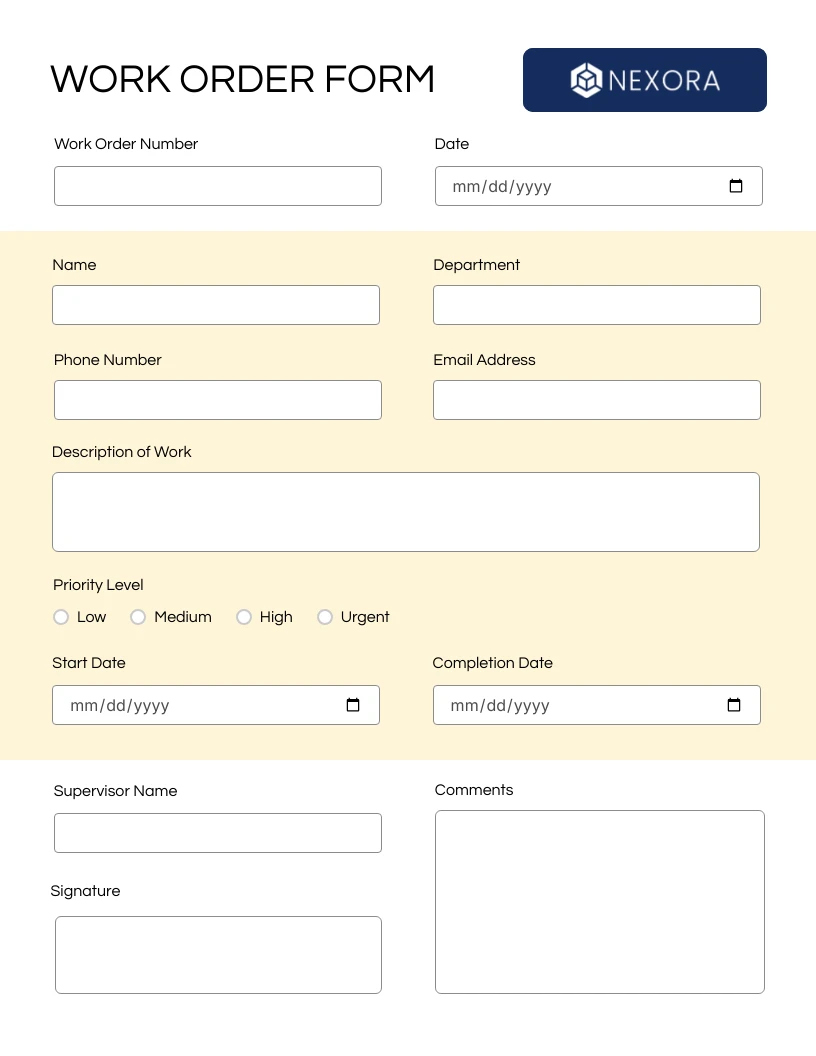The height and width of the screenshot is (1056, 816).
Task: Click the 'Phone Number' label
Action: [108, 360]
